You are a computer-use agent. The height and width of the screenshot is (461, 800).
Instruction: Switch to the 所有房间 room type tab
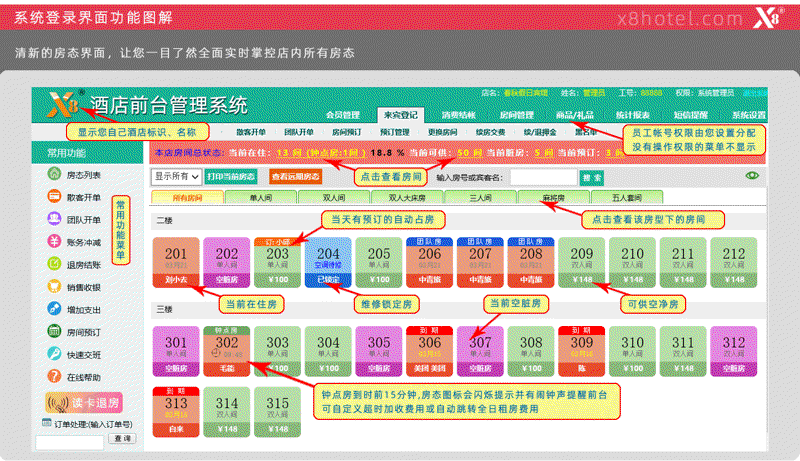coord(187,197)
